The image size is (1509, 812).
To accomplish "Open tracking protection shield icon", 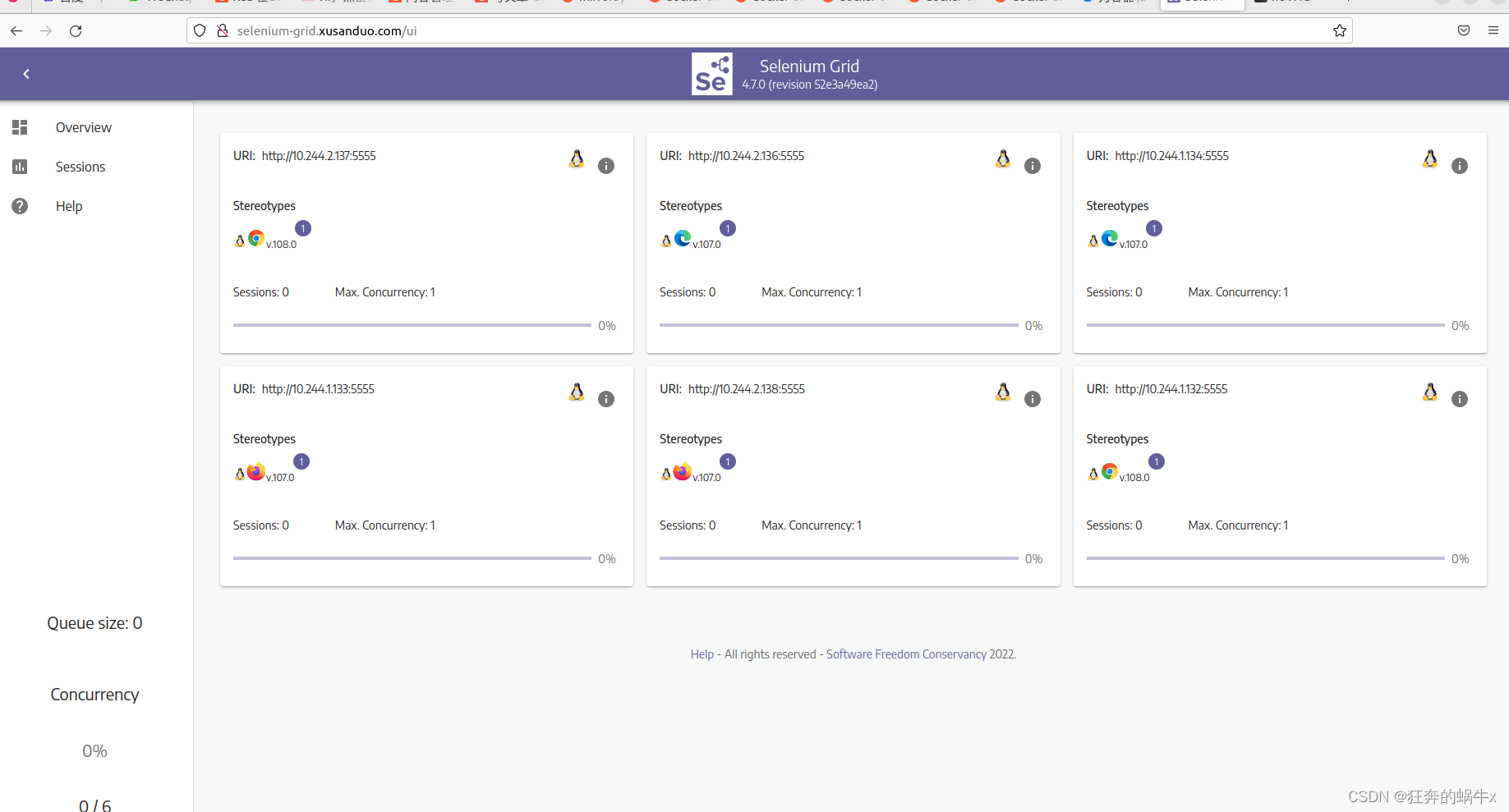I will click(200, 31).
